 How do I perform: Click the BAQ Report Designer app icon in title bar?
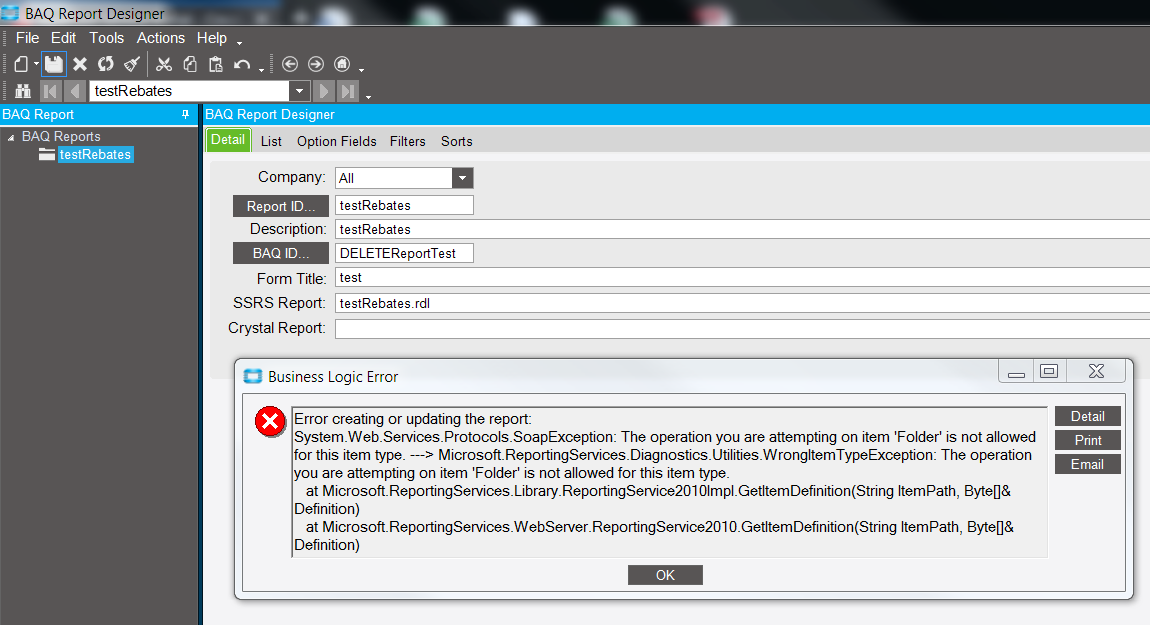click(x=10, y=12)
